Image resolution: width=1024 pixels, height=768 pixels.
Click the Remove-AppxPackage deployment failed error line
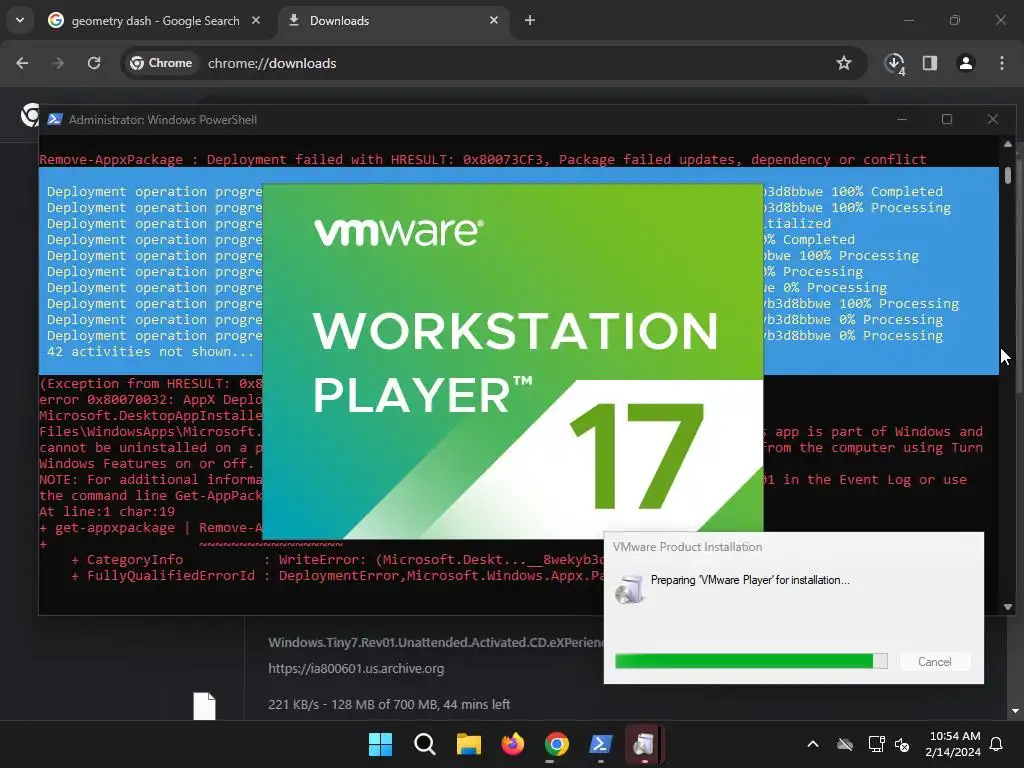click(483, 159)
